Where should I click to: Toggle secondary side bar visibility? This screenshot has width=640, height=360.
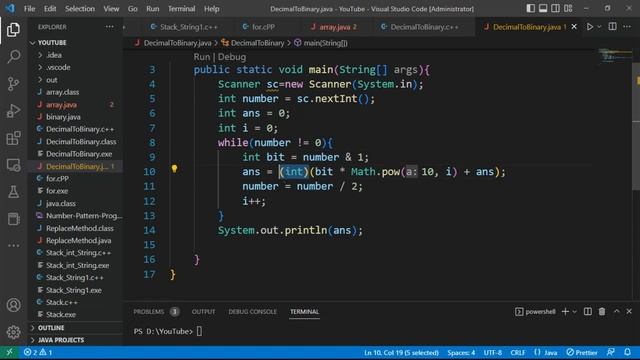point(556,8)
